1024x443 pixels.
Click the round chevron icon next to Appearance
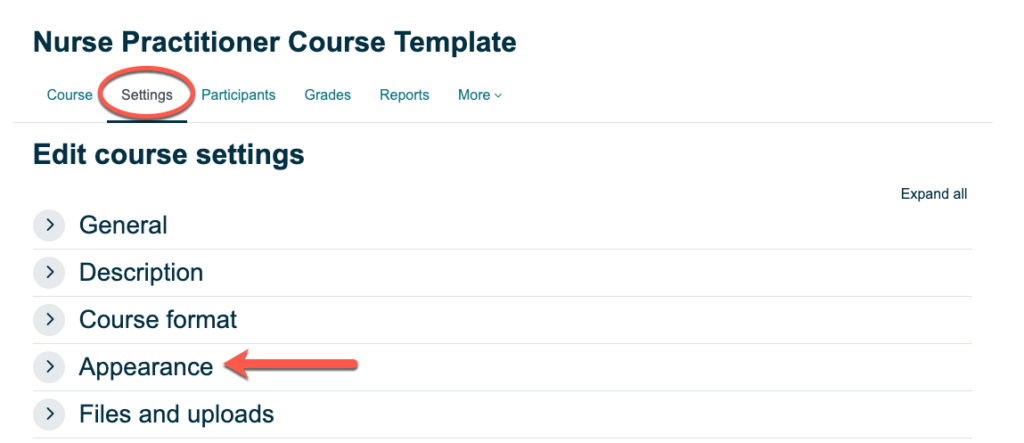click(x=48, y=367)
